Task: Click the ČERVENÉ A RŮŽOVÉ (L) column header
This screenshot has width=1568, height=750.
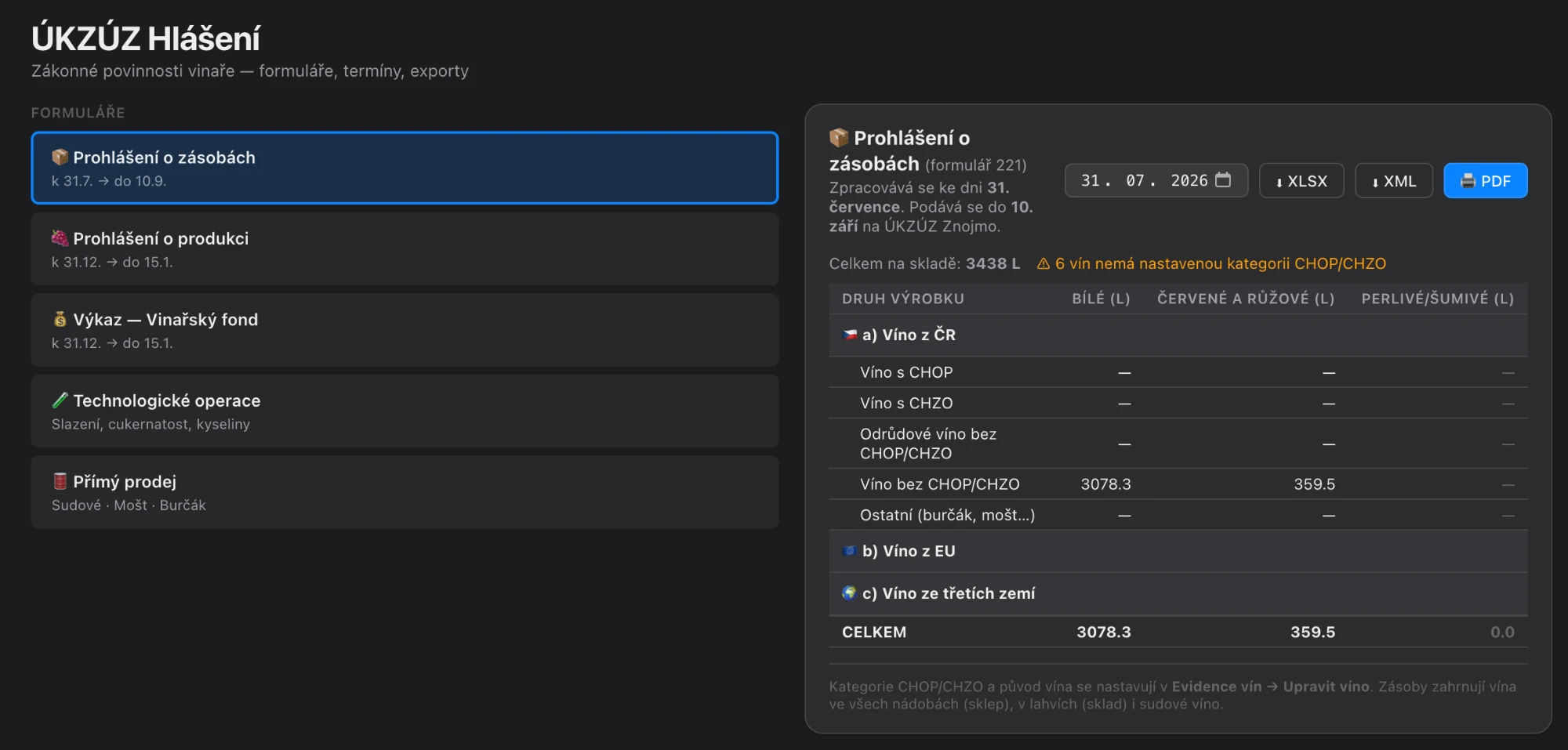Action: tap(1246, 299)
